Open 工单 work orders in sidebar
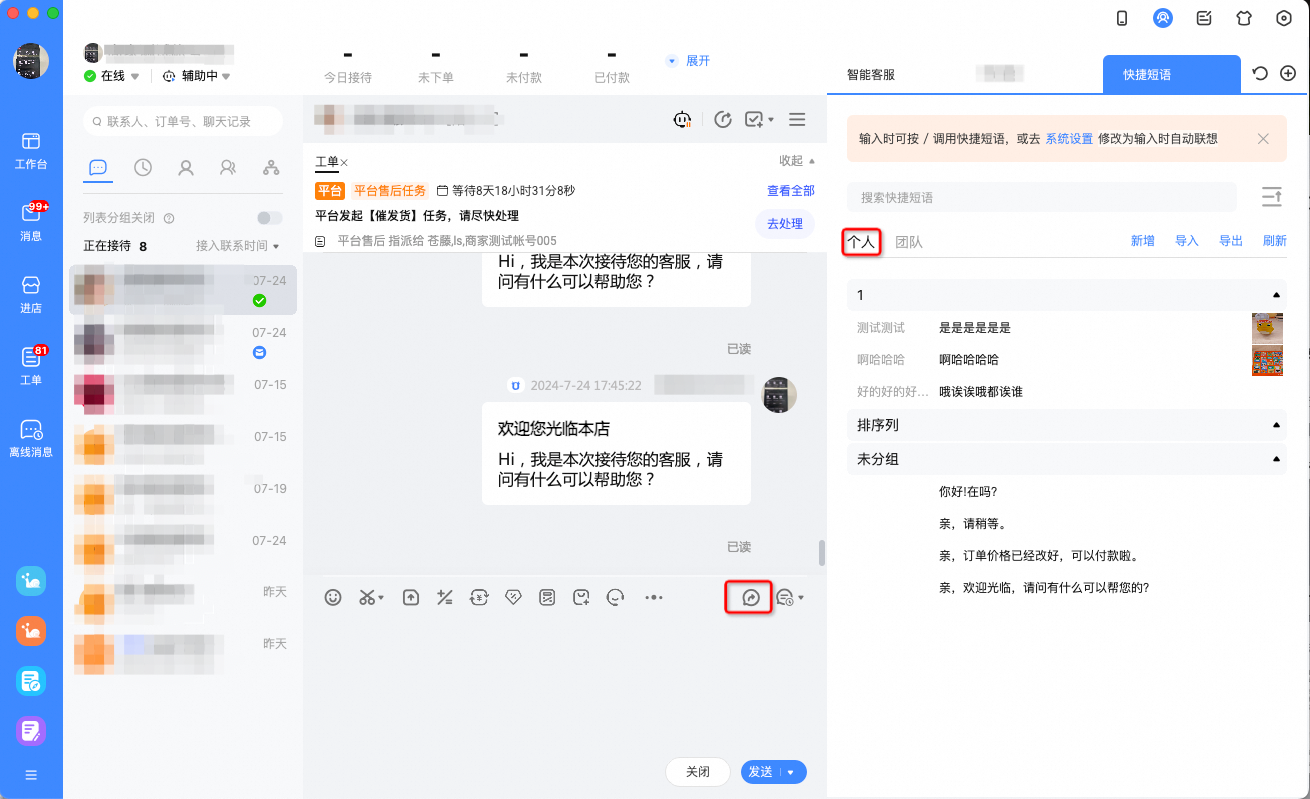The width and height of the screenshot is (1310, 799). [31, 366]
